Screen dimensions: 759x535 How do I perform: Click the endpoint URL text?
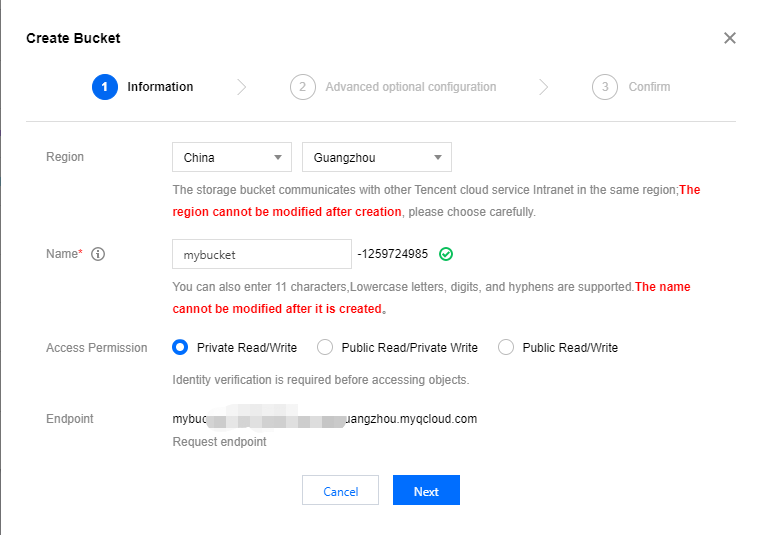tap(325, 419)
